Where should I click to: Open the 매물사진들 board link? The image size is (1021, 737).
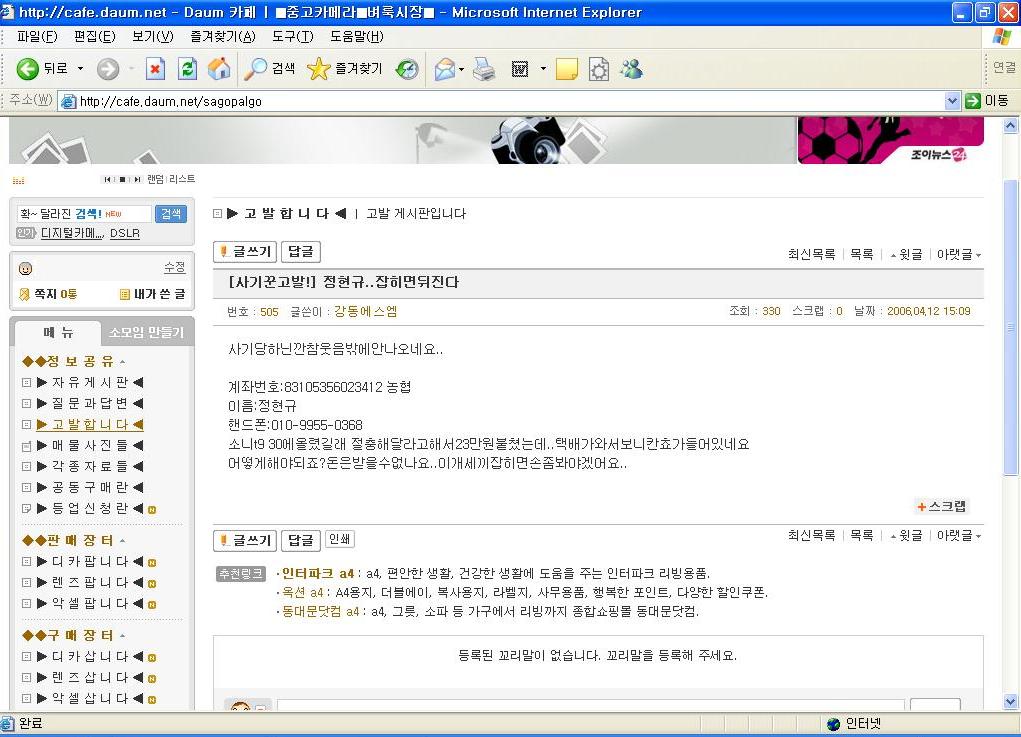90,445
